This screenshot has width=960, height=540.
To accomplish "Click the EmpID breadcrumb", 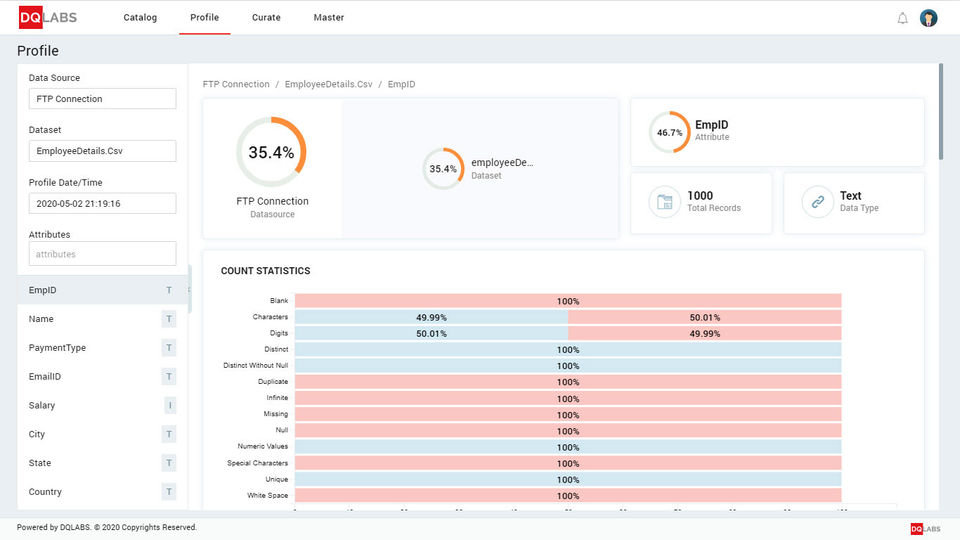I will 401,84.
